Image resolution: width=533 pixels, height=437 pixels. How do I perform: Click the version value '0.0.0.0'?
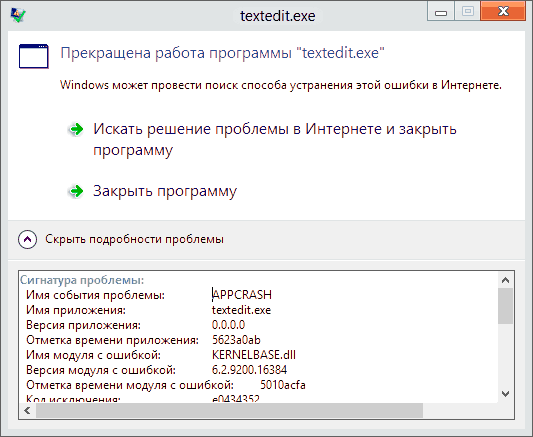[x=228, y=325]
